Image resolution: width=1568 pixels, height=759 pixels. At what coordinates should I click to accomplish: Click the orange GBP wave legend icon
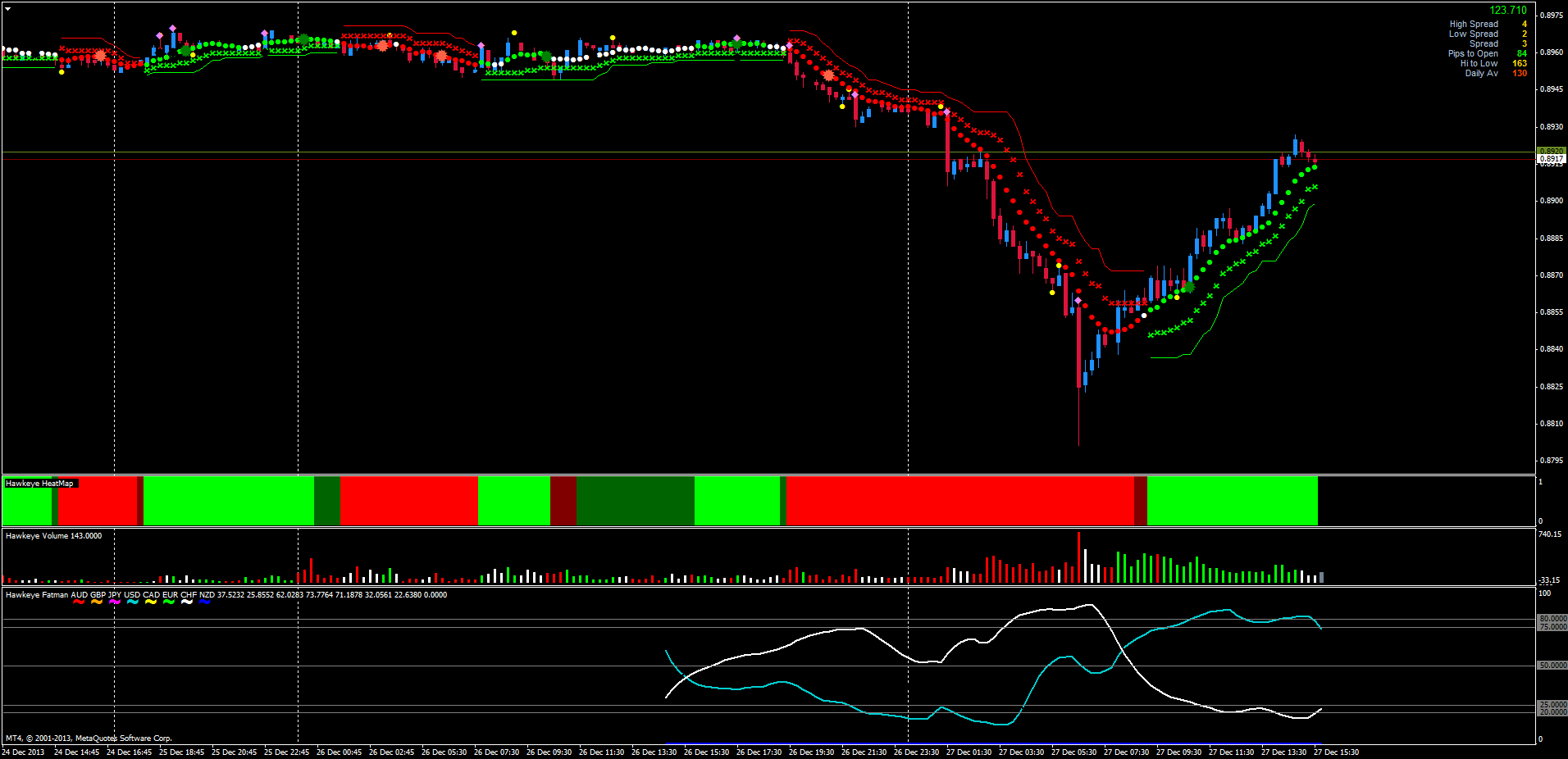coord(97,602)
